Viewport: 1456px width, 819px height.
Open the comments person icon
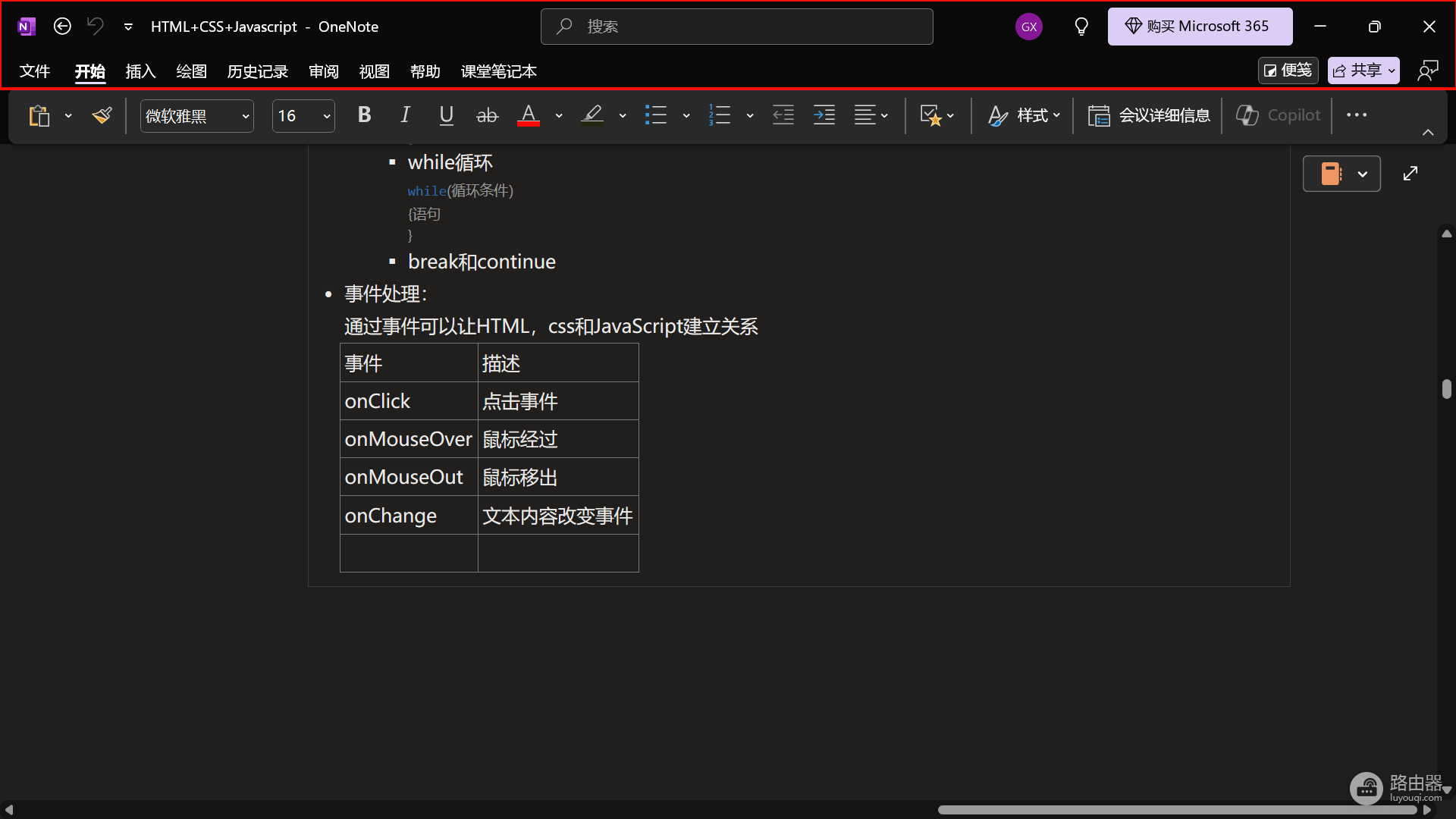tap(1428, 71)
